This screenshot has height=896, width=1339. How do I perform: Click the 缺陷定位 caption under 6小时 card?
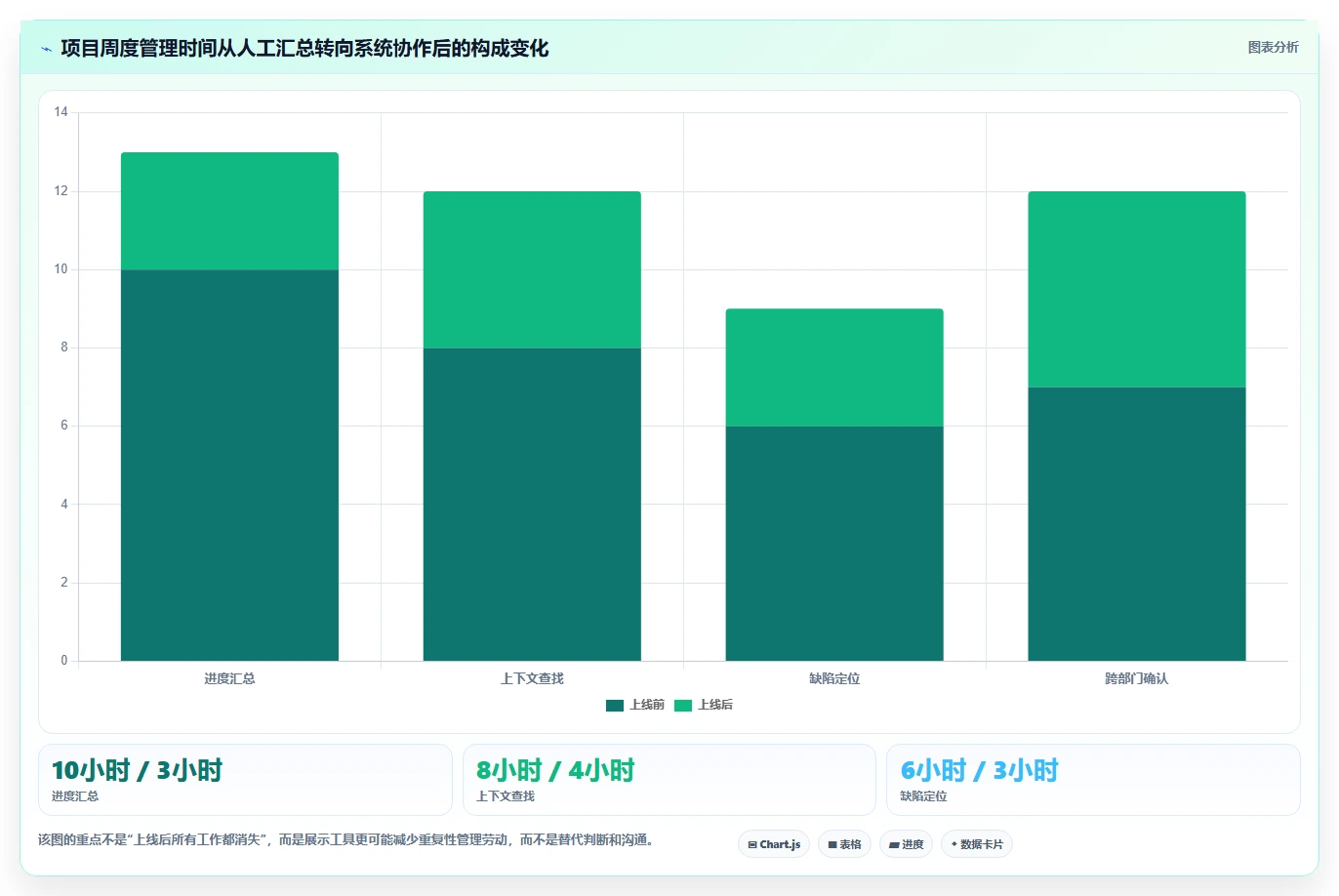click(923, 796)
